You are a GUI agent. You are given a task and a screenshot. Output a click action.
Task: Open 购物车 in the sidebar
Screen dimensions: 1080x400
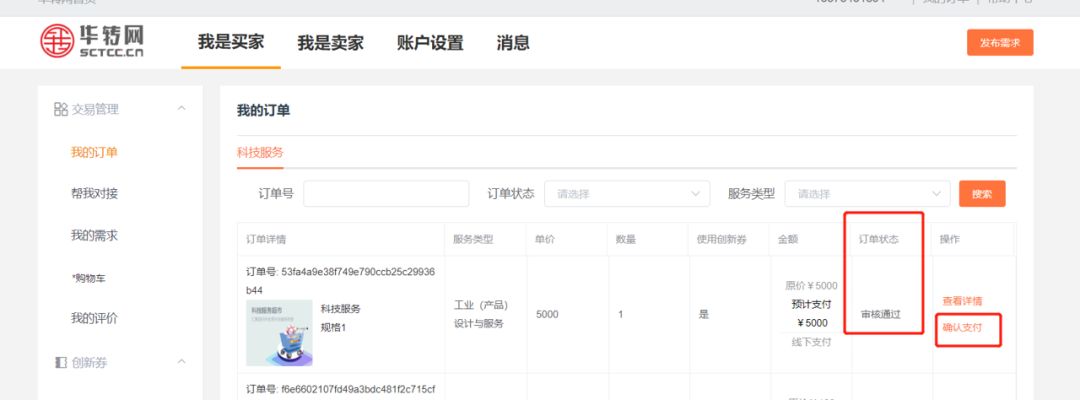[88, 278]
